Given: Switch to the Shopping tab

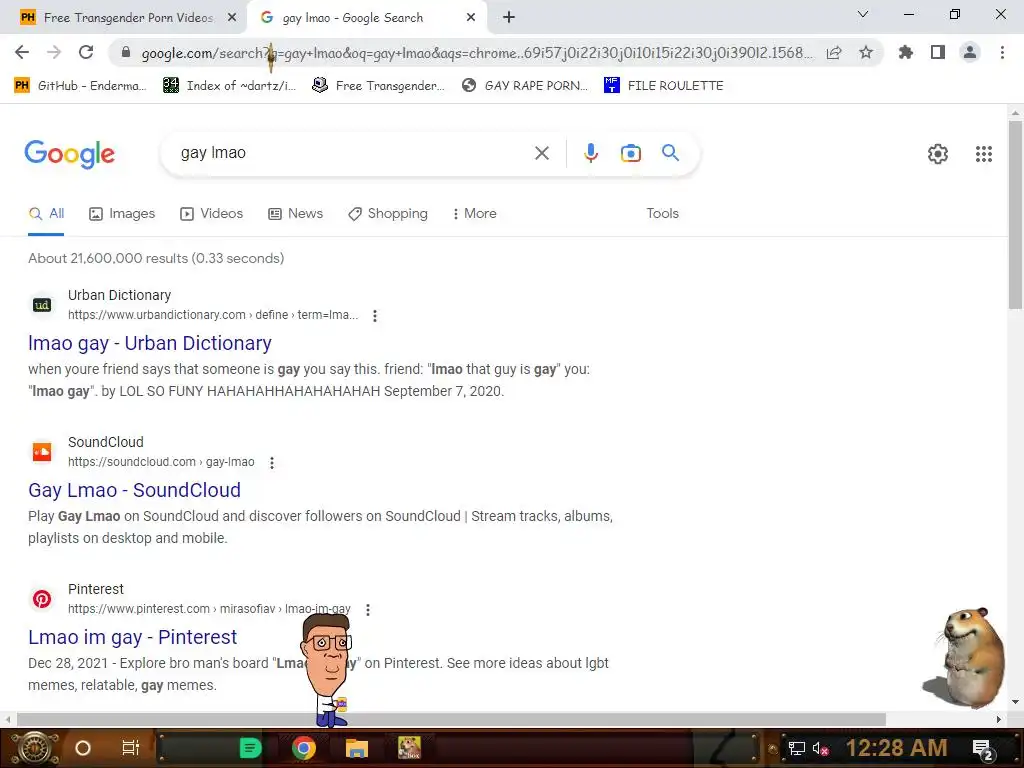Looking at the screenshot, I should tap(388, 214).
